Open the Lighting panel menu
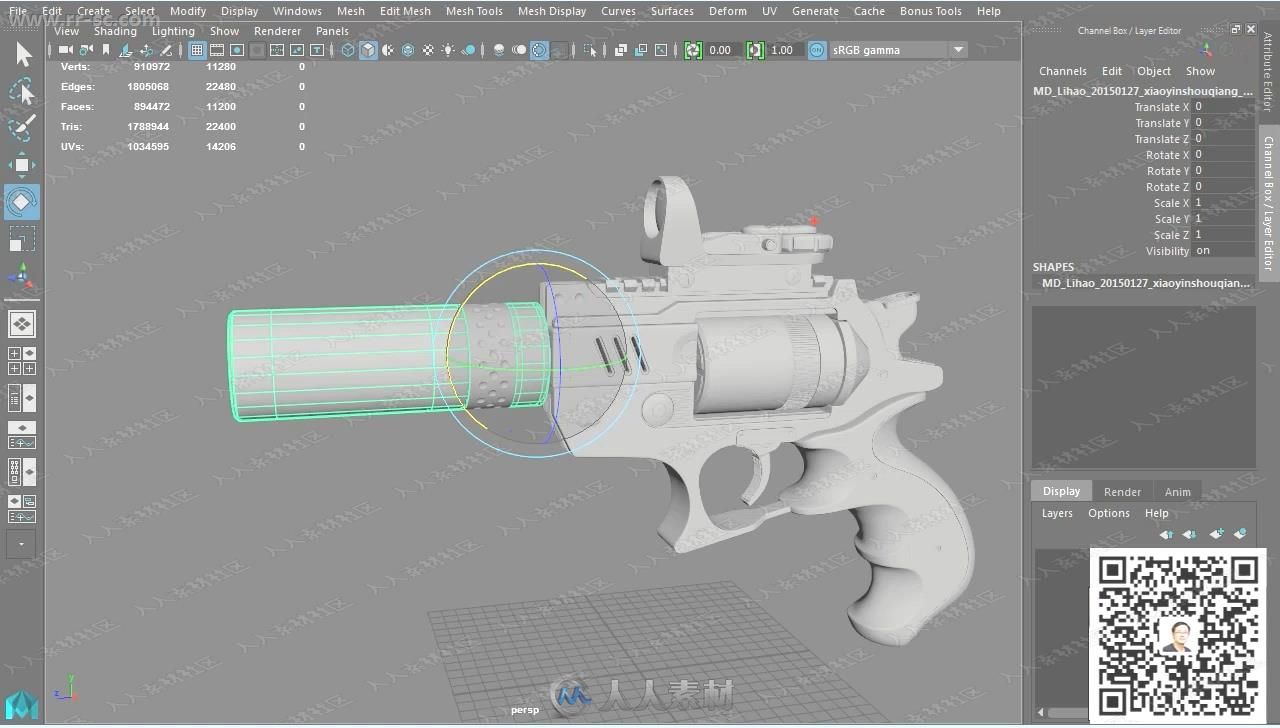The height and width of the screenshot is (728, 1280). tap(173, 31)
